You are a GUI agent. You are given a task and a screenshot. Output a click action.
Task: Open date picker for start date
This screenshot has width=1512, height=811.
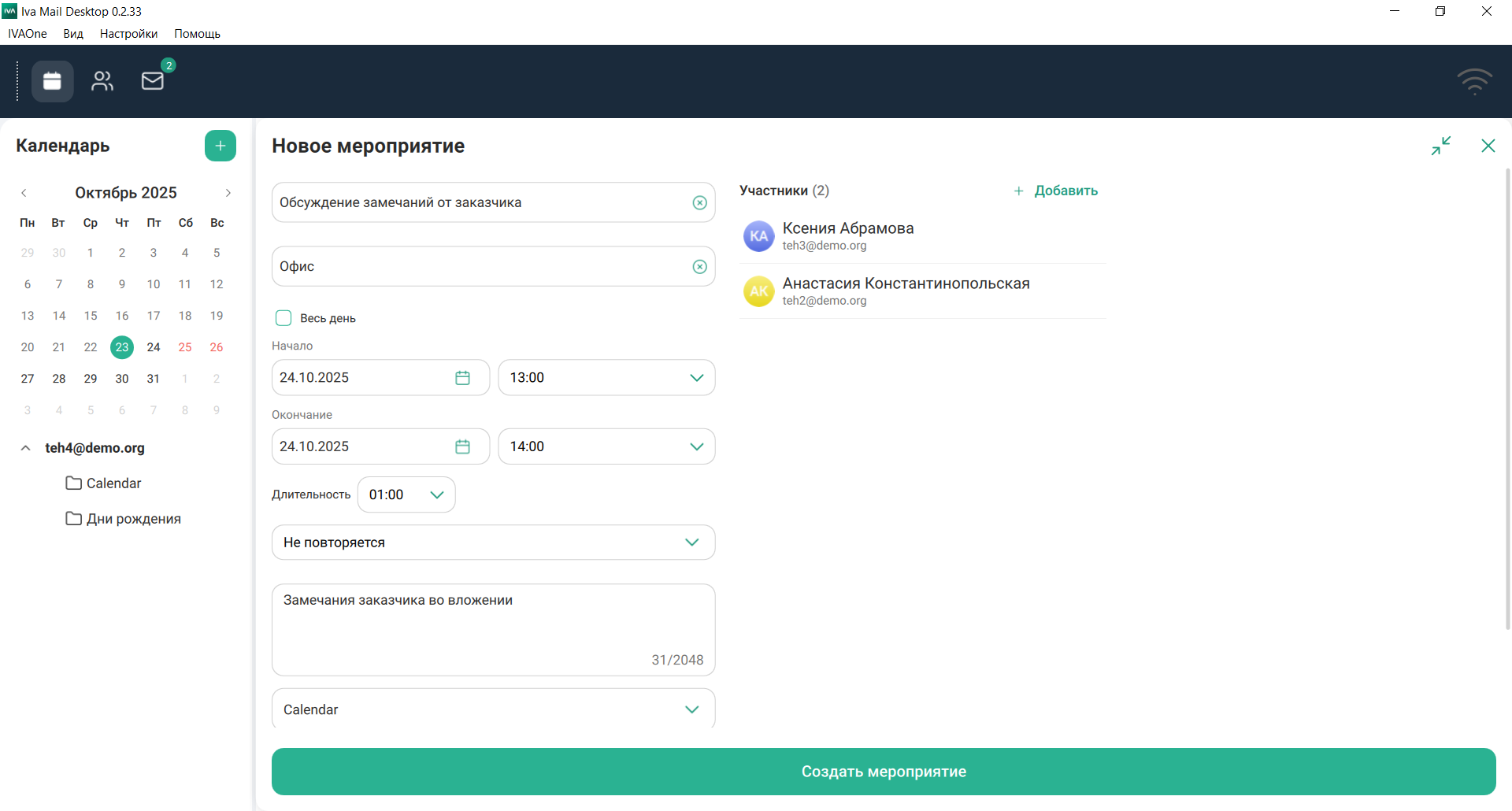click(x=462, y=378)
